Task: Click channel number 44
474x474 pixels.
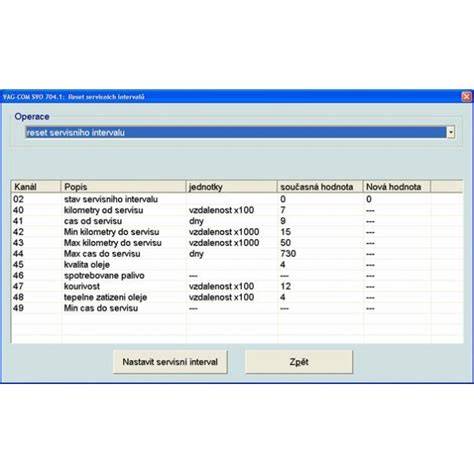Action: tap(18, 254)
